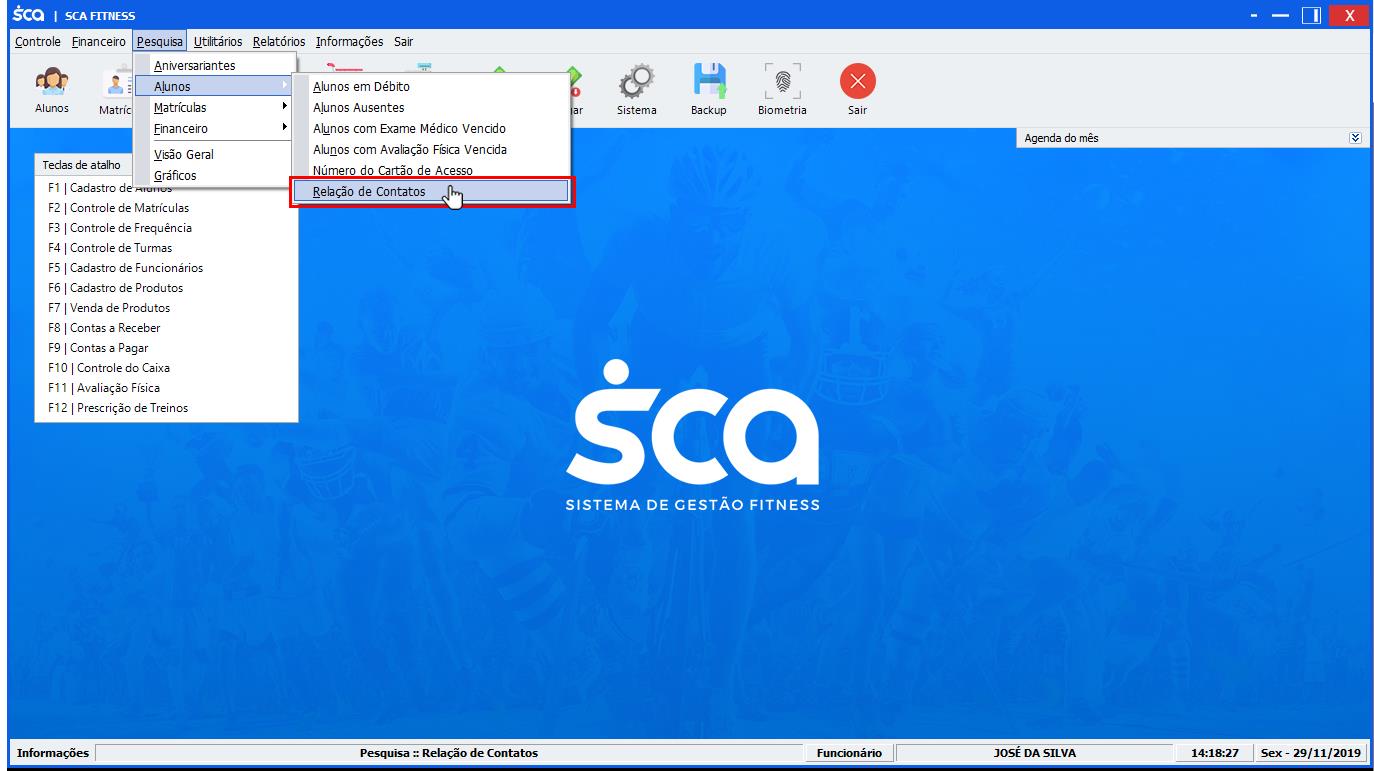1374x771 pixels.
Task: Maximize the SCA FITNESS window
Action: [x=1311, y=15]
